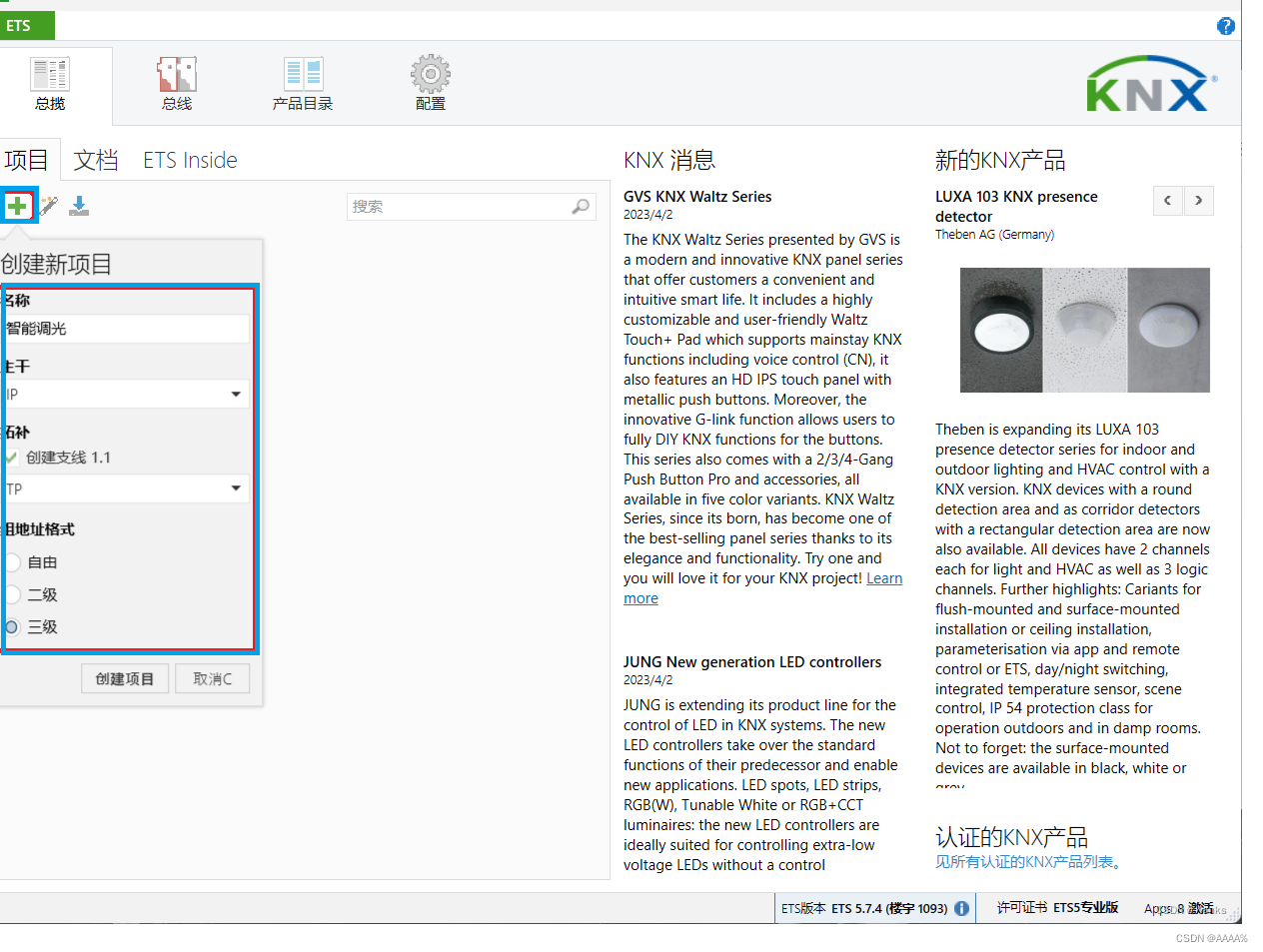Click the 取消C cancel button
The image size is (1263, 952).
click(213, 678)
